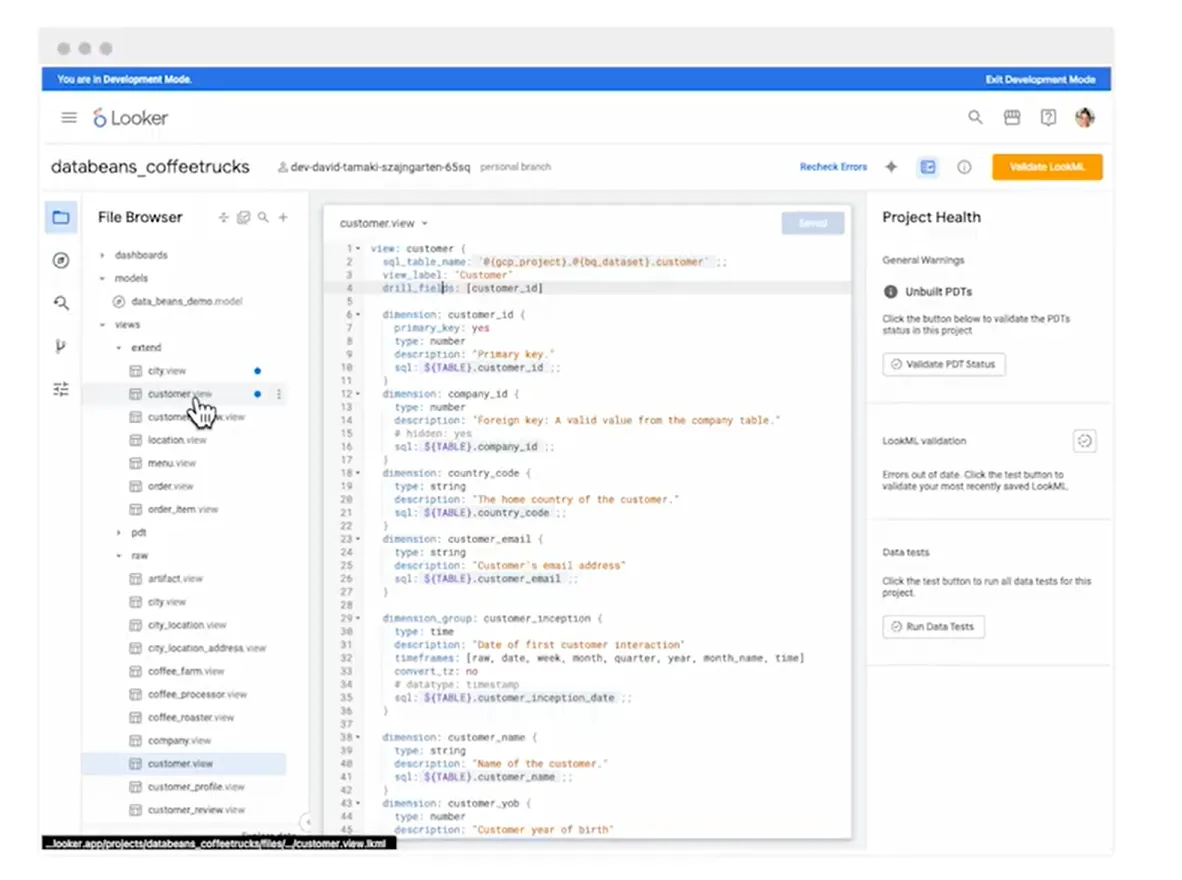Screen dimensions: 1182x880
Task: Collapse the file browser panel arrow handle
Action: (x=306, y=821)
